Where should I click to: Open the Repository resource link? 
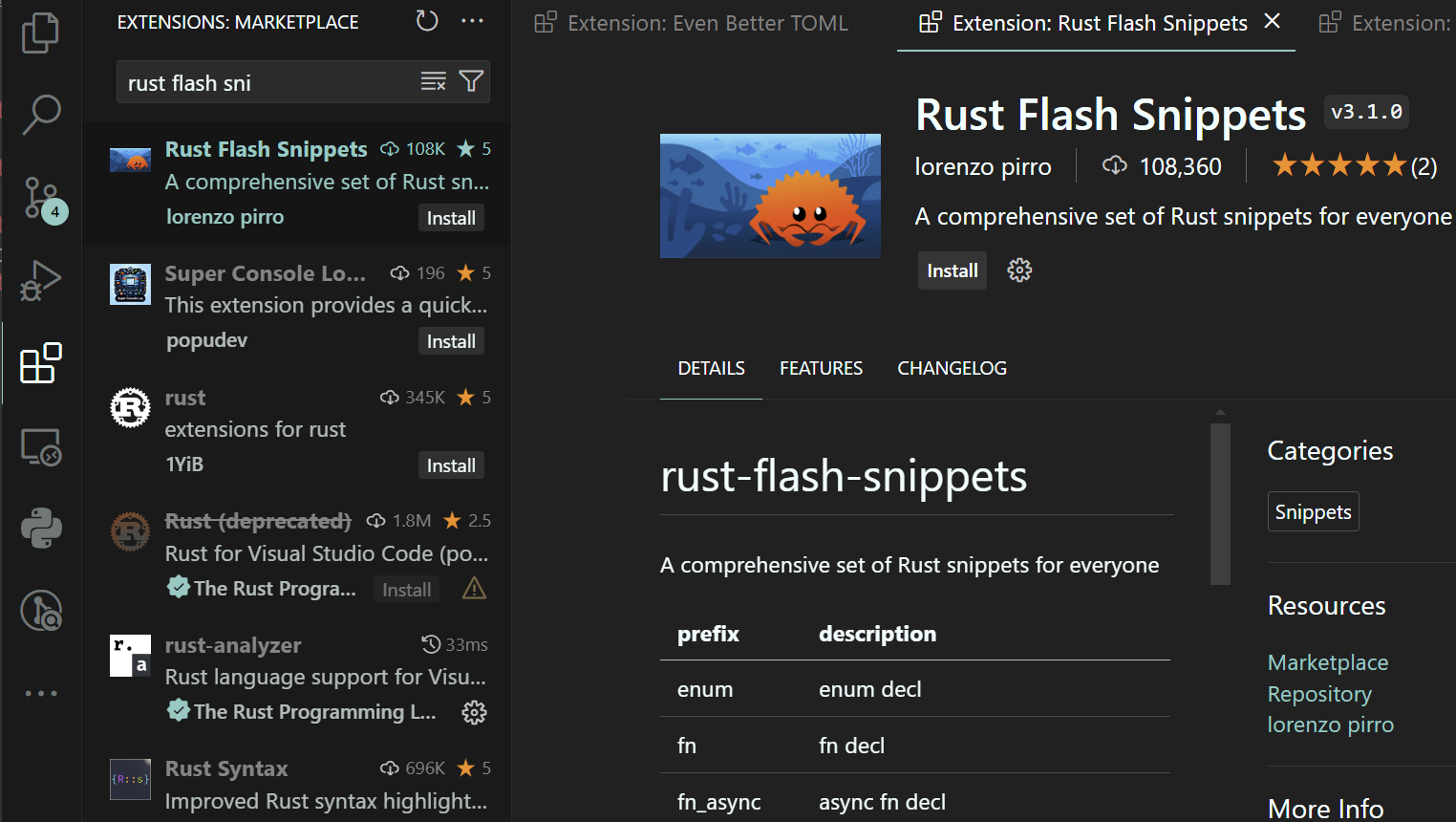click(1319, 694)
